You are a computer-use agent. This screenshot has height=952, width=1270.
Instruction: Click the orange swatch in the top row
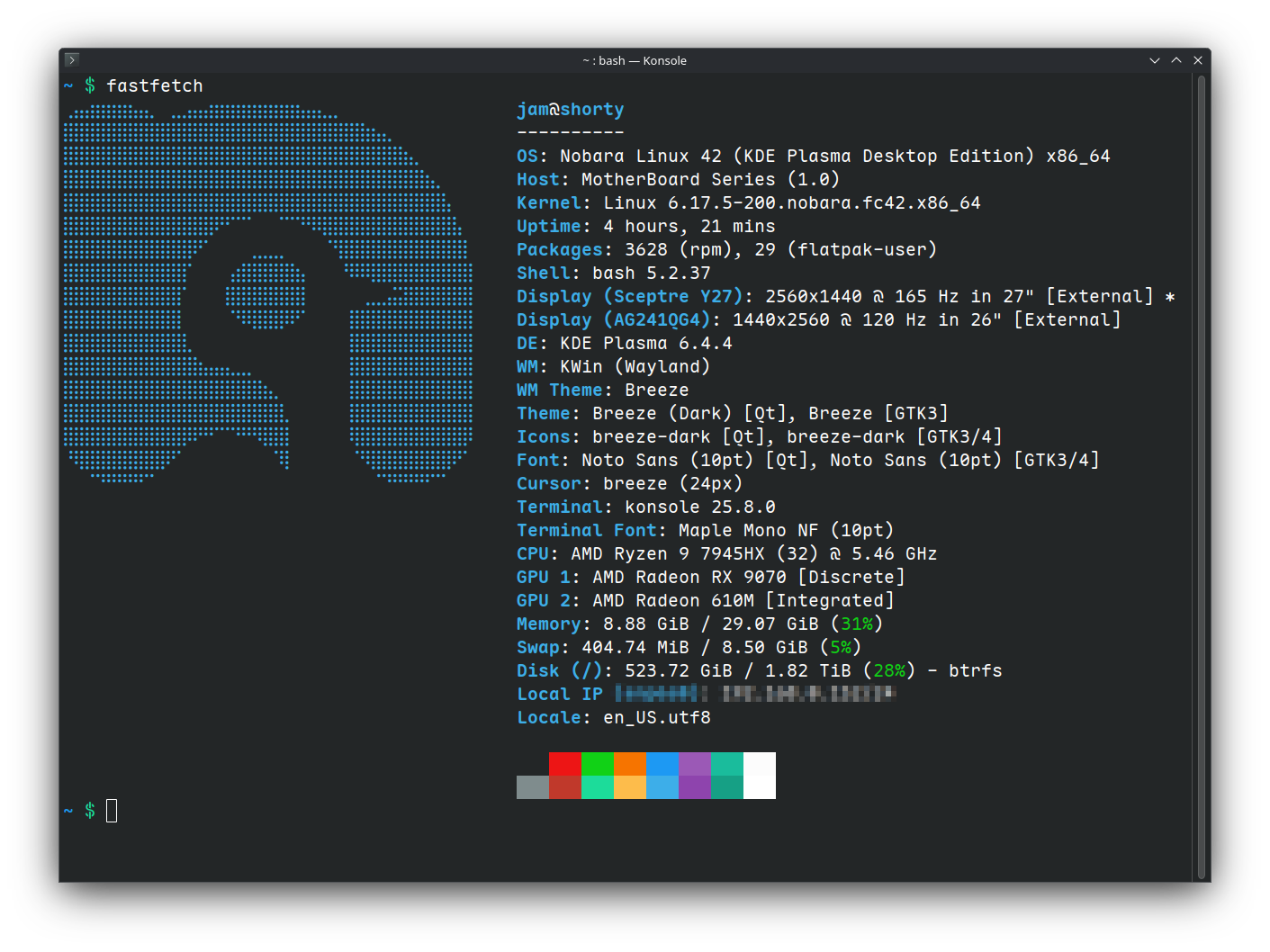(x=630, y=764)
